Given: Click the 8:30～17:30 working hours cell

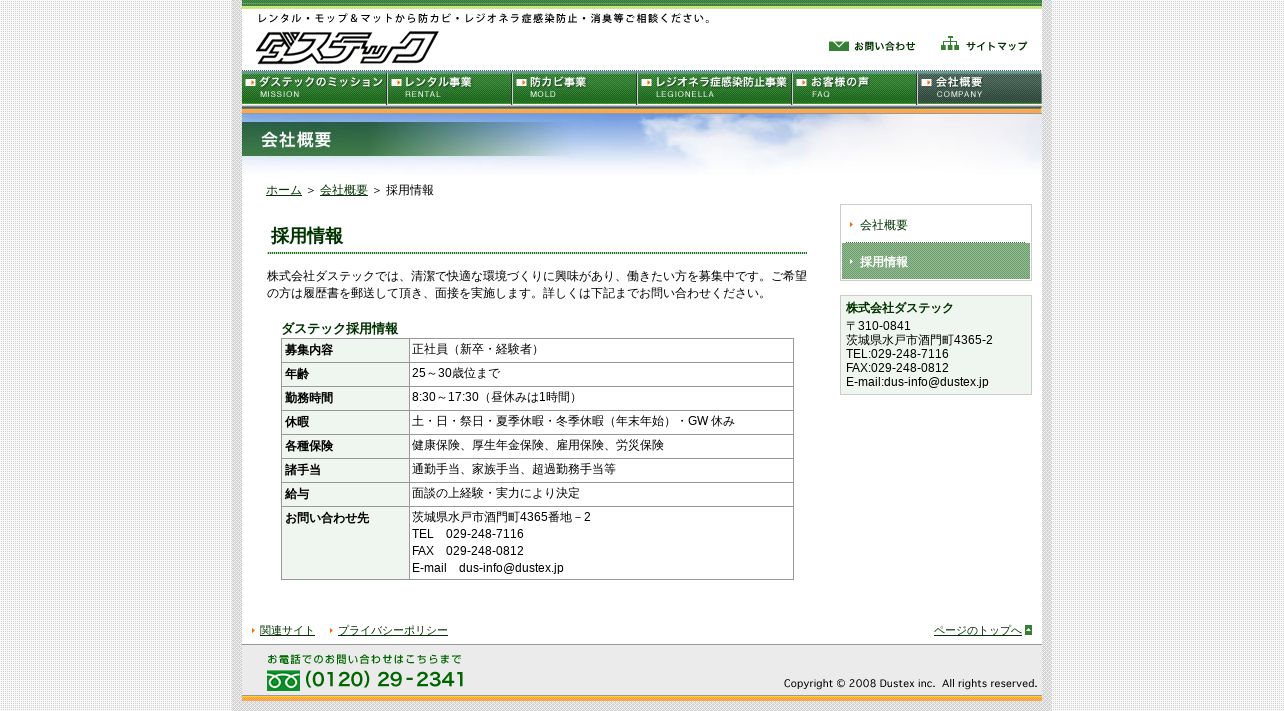Looking at the screenshot, I should [601, 398].
